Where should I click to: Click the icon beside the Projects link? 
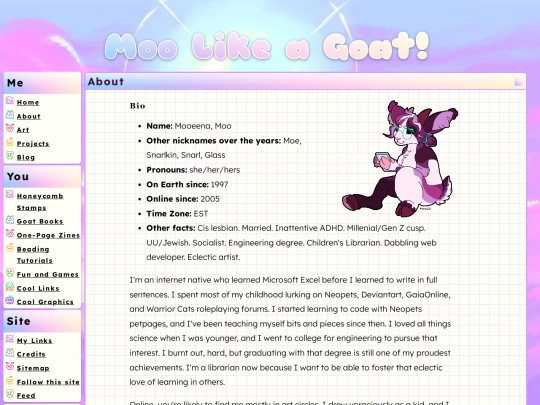coord(10,142)
